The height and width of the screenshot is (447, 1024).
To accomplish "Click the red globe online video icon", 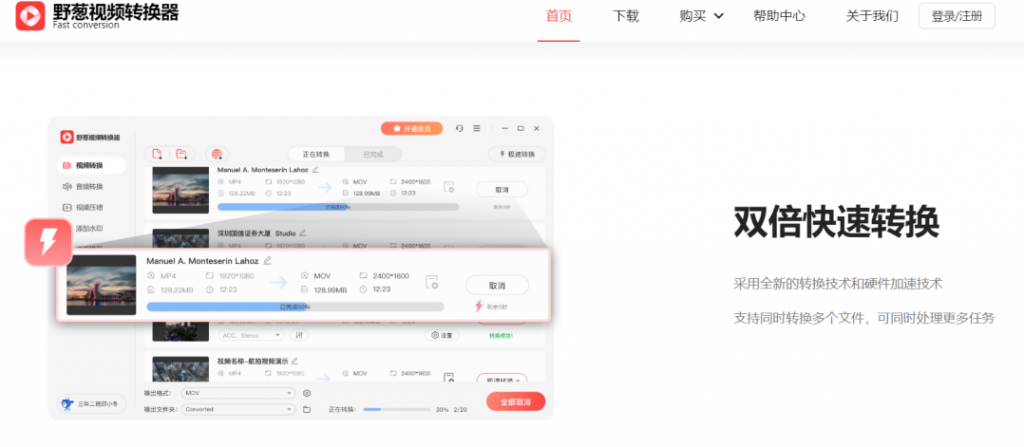I will click(x=217, y=154).
